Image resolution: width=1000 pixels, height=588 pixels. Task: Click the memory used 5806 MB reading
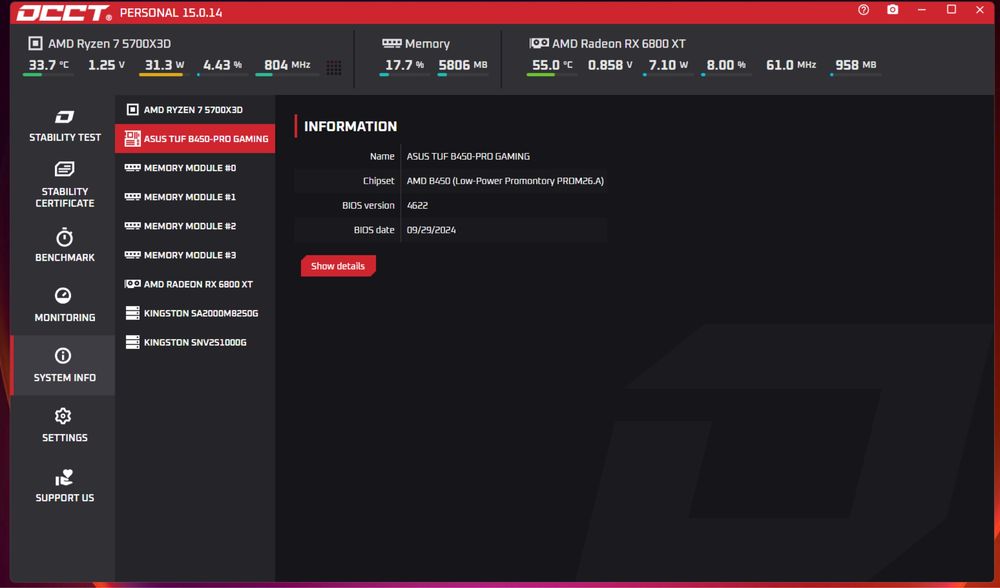pyautogui.click(x=463, y=65)
